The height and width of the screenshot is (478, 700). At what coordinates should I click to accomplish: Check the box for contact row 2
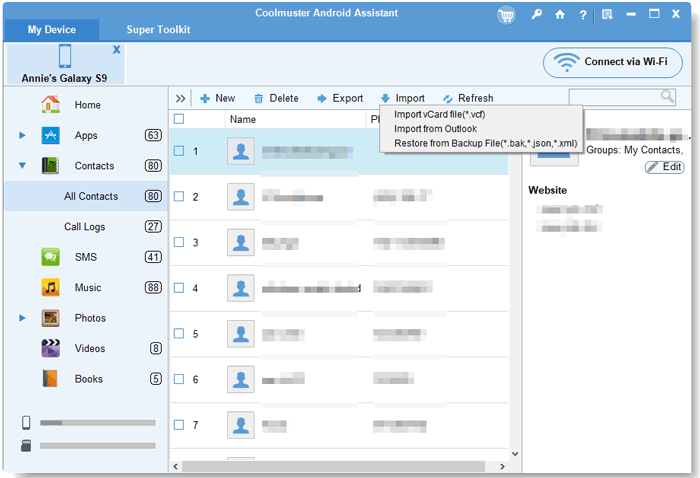[x=179, y=196]
